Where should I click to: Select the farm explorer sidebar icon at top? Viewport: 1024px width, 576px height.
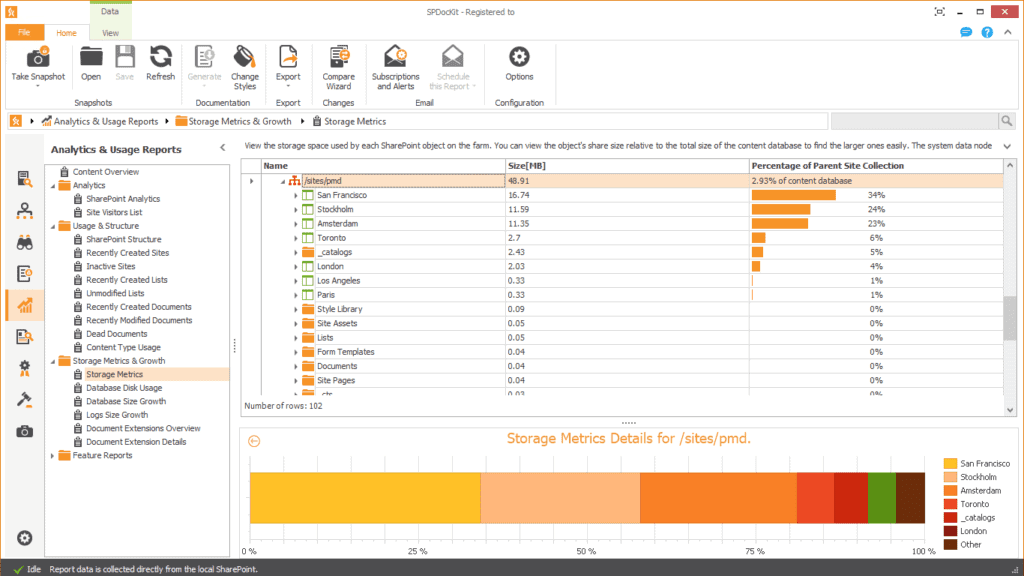tap(25, 179)
